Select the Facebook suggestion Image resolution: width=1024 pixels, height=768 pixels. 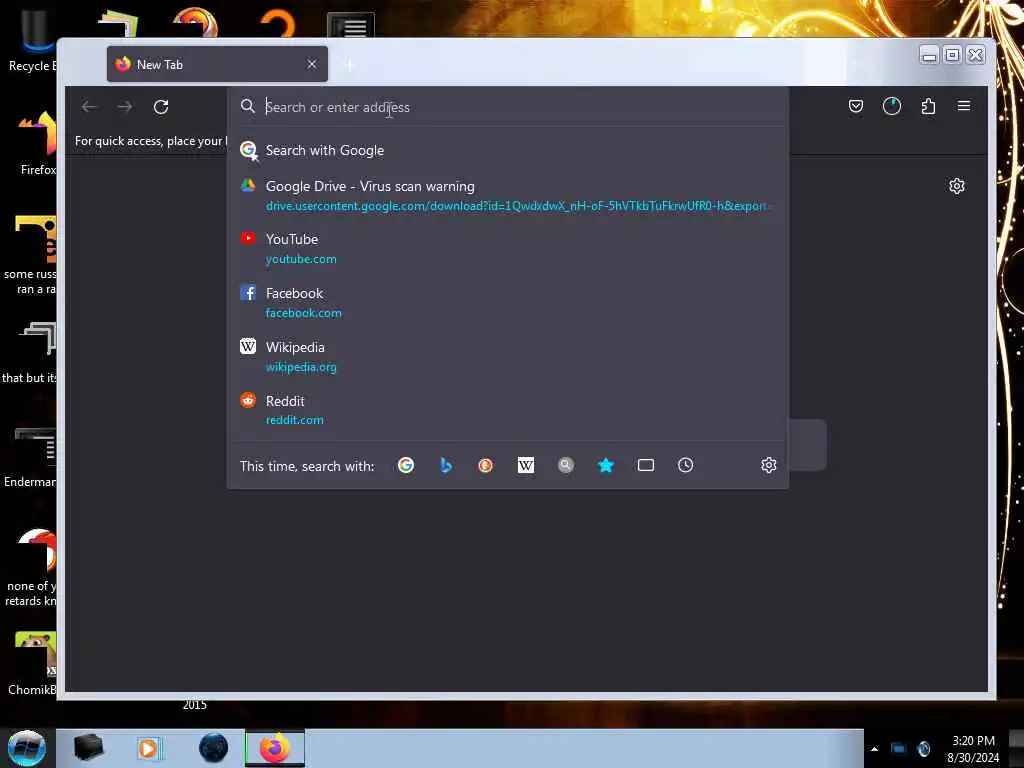click(508, 302)
